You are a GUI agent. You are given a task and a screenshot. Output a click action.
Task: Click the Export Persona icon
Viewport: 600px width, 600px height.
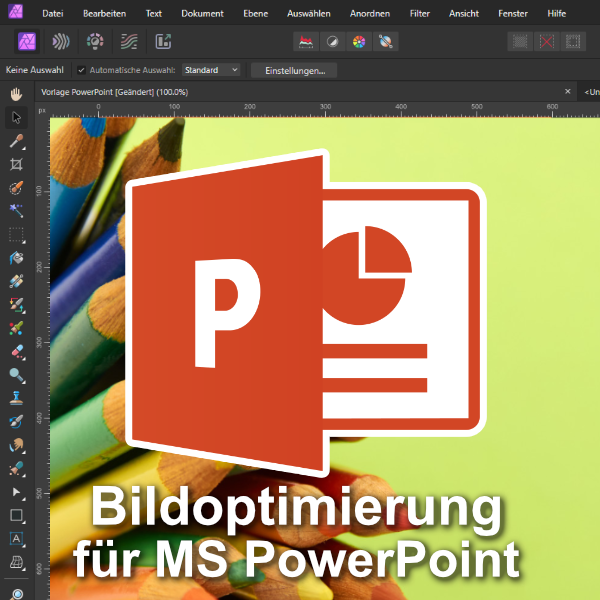point(163,42)
